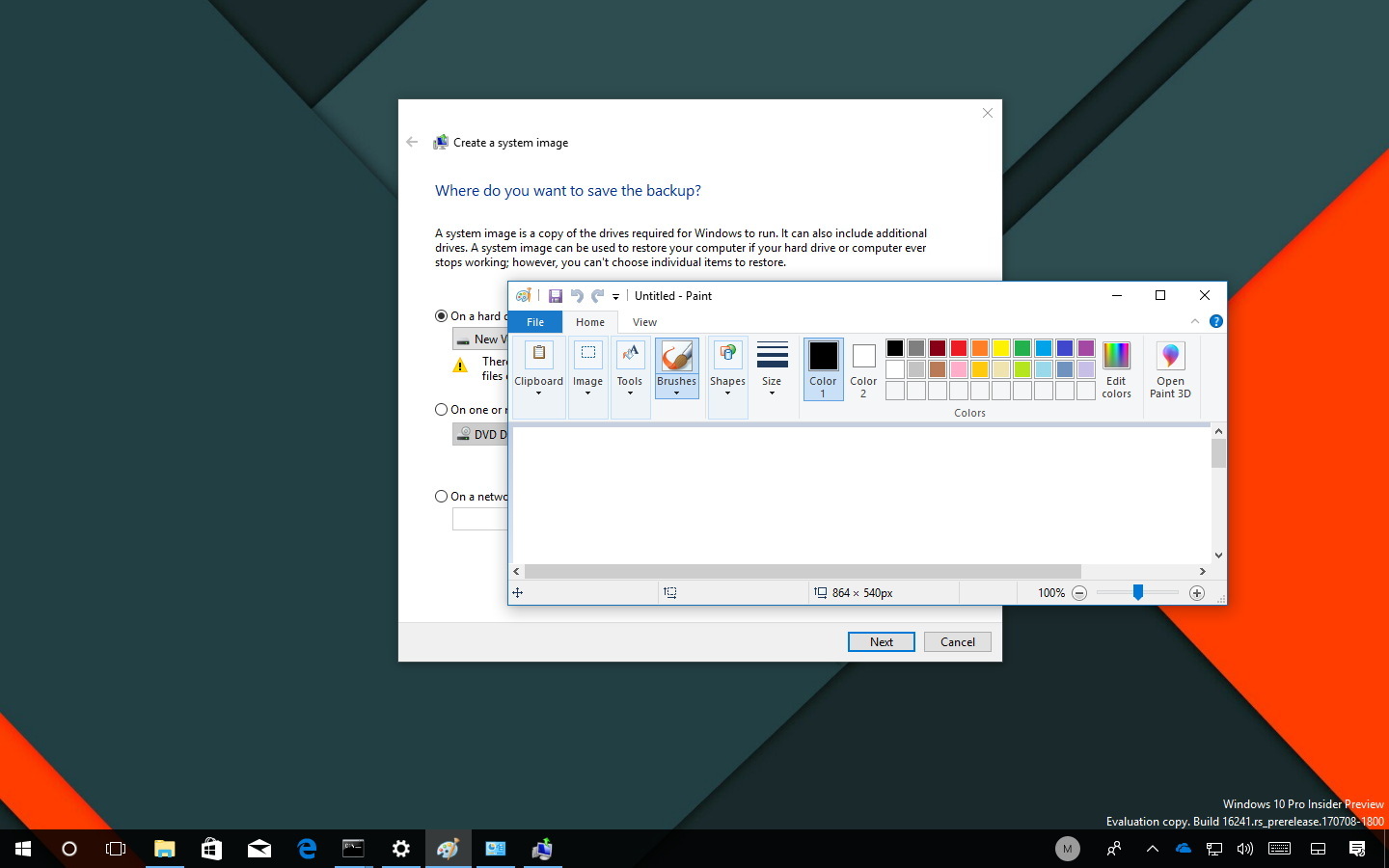Click the Control Panel taskbar icon
The image size is (1389, 868).
496,849
